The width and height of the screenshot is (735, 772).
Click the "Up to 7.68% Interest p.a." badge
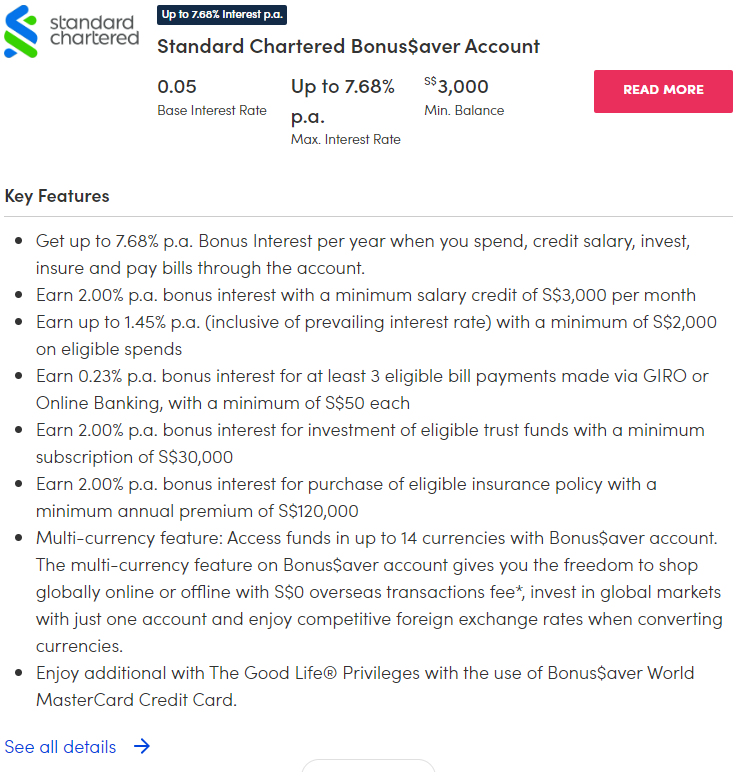tap(222, 14)
